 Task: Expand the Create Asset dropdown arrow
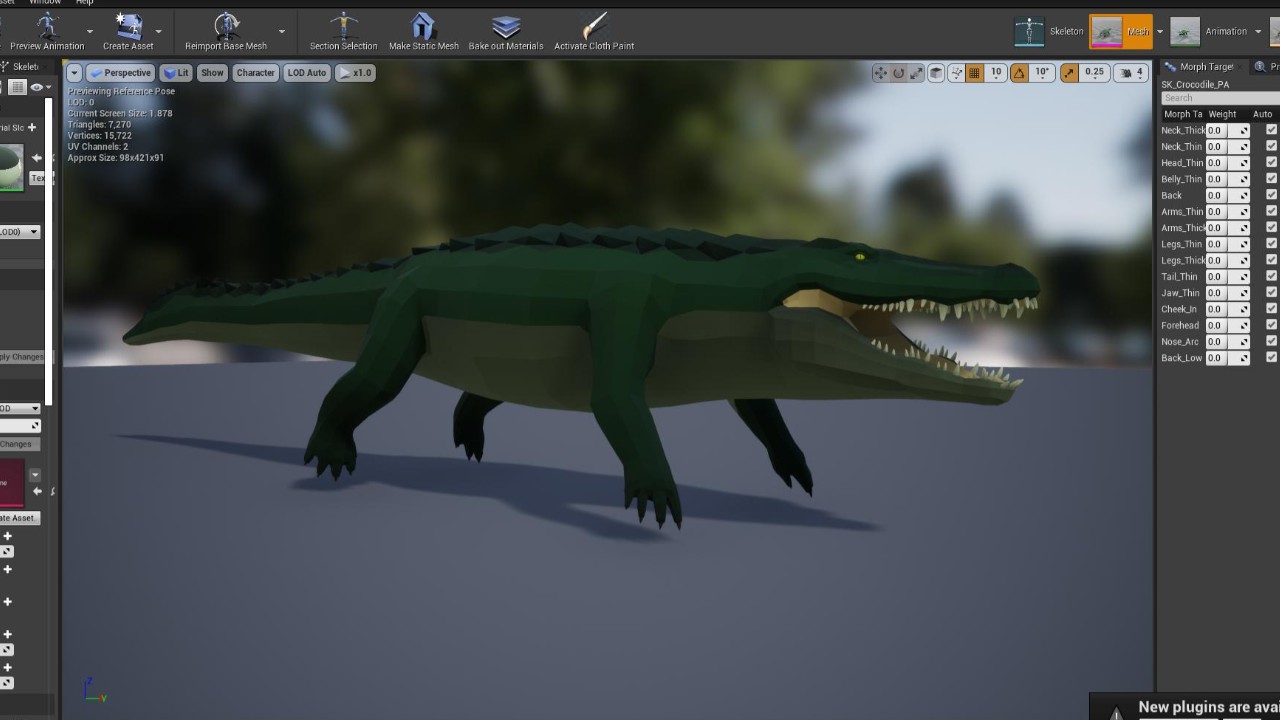(158, 31)
